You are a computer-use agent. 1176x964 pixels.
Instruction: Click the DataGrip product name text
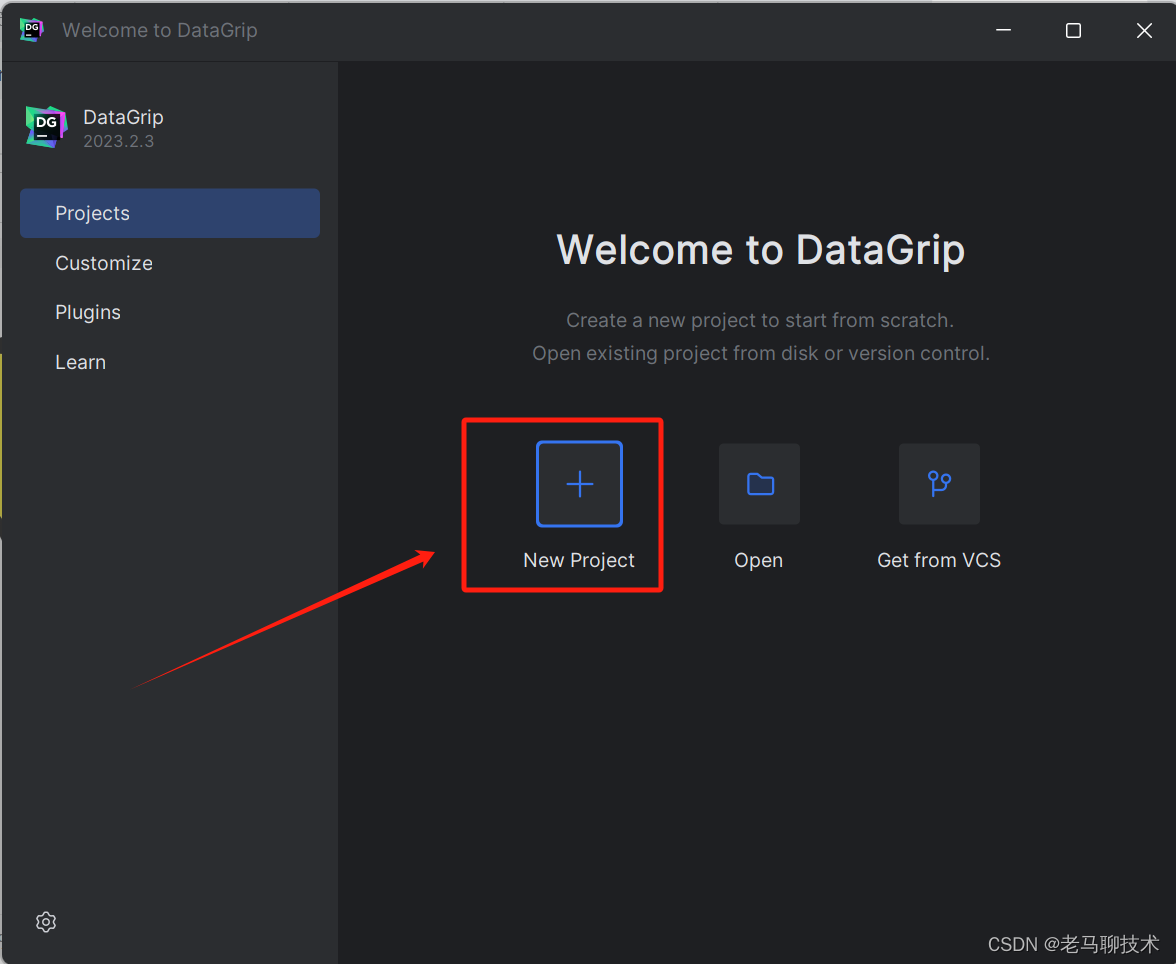[123, 117]
